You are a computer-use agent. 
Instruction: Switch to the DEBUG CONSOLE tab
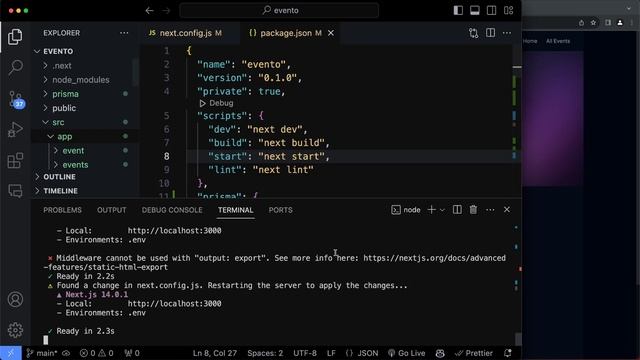pyautogui.click(x=172, y=210)
